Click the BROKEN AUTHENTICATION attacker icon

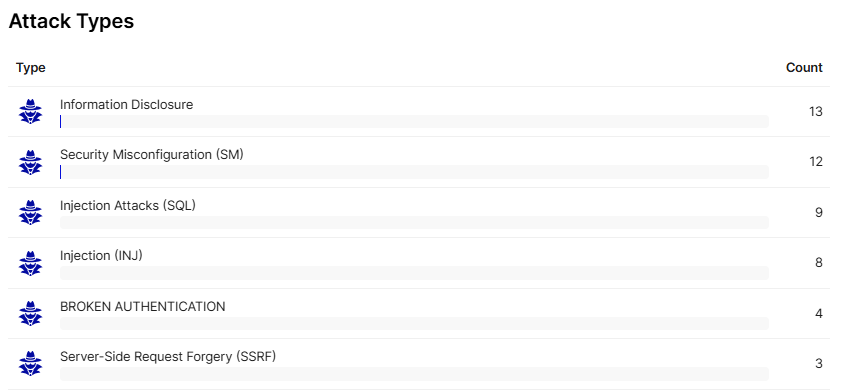click(30, 314)
